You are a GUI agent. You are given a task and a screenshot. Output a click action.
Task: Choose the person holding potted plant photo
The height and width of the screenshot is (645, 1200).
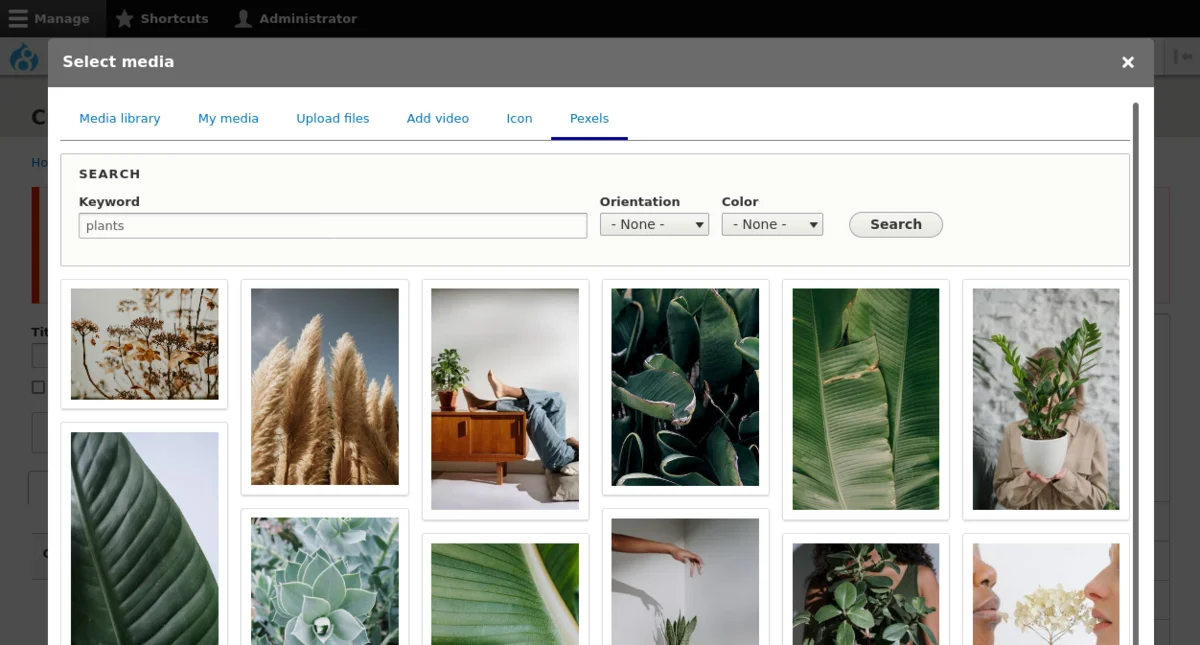[x=1046, y=399]
